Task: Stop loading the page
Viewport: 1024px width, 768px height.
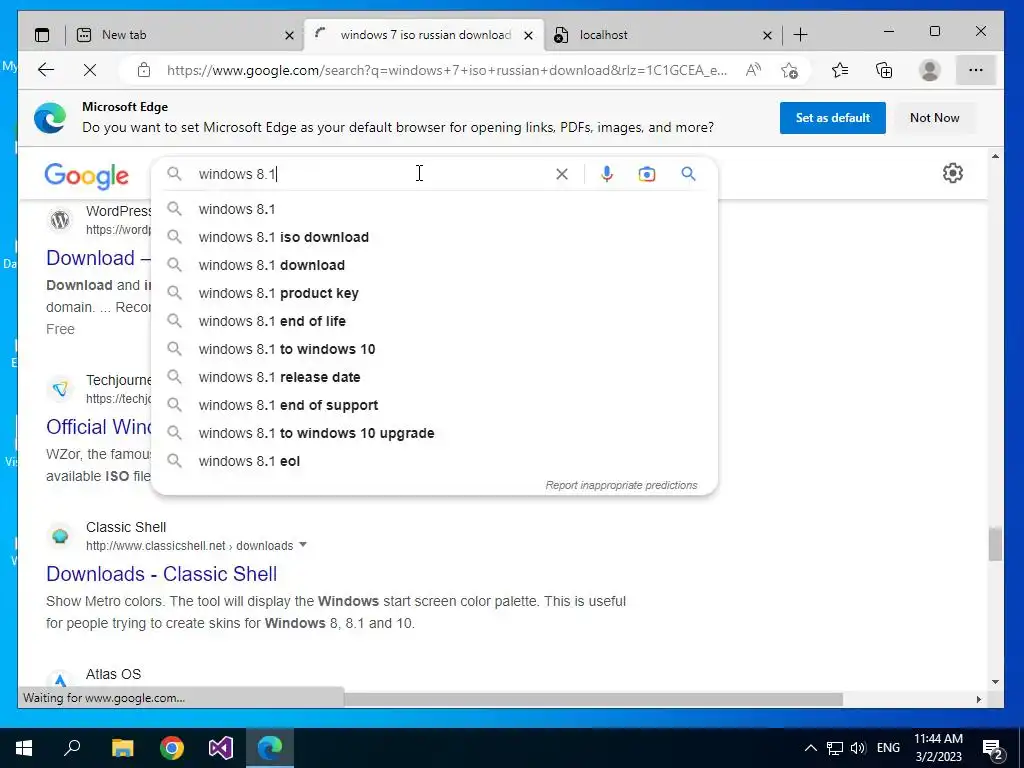Action: point(90,70)
